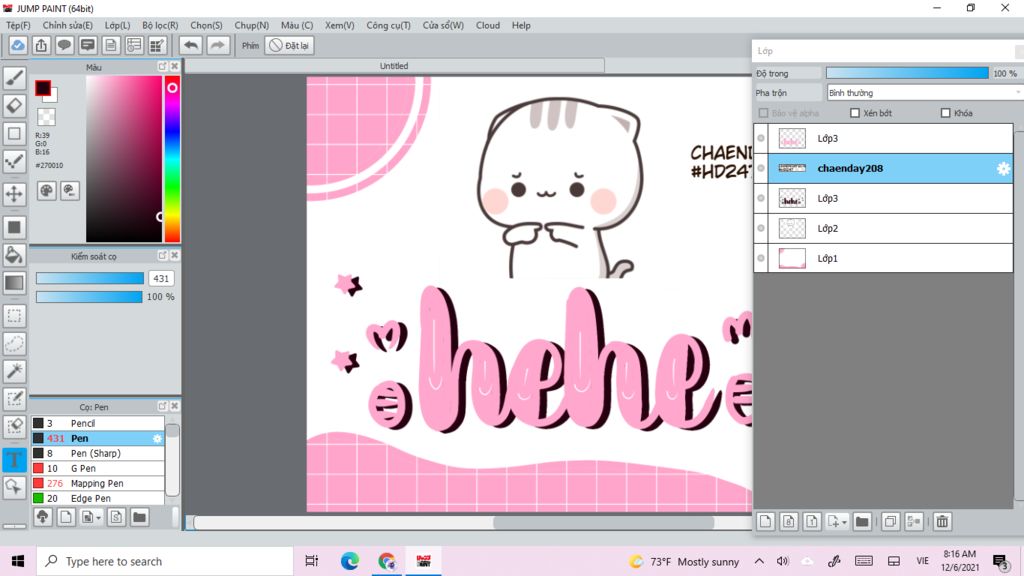The image size is (1024, 576).
Task: Expand the add layer dropdown arrow
Action: (x=844, y=522)
